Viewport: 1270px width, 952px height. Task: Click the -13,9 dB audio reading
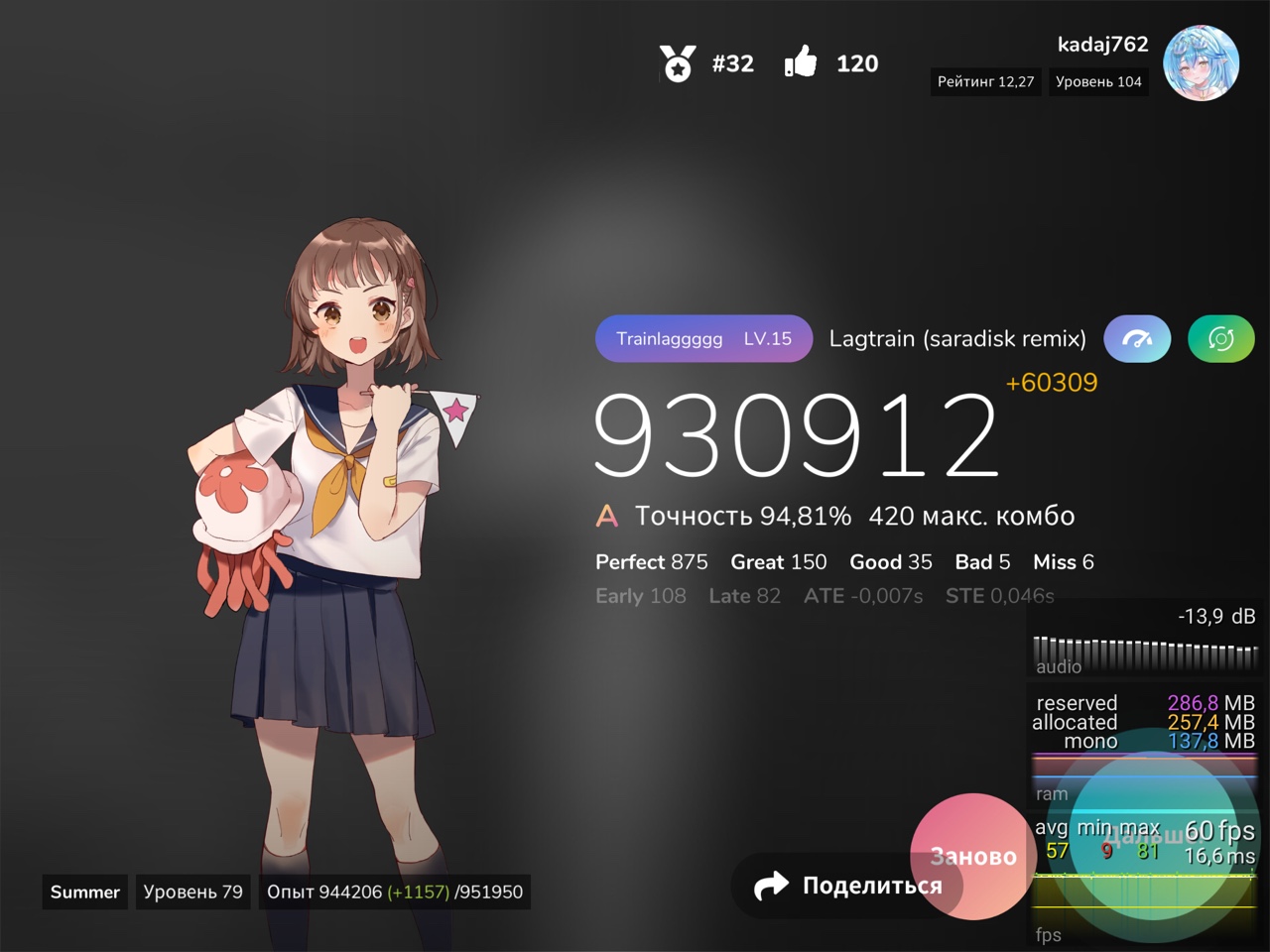click(1216, 617)
